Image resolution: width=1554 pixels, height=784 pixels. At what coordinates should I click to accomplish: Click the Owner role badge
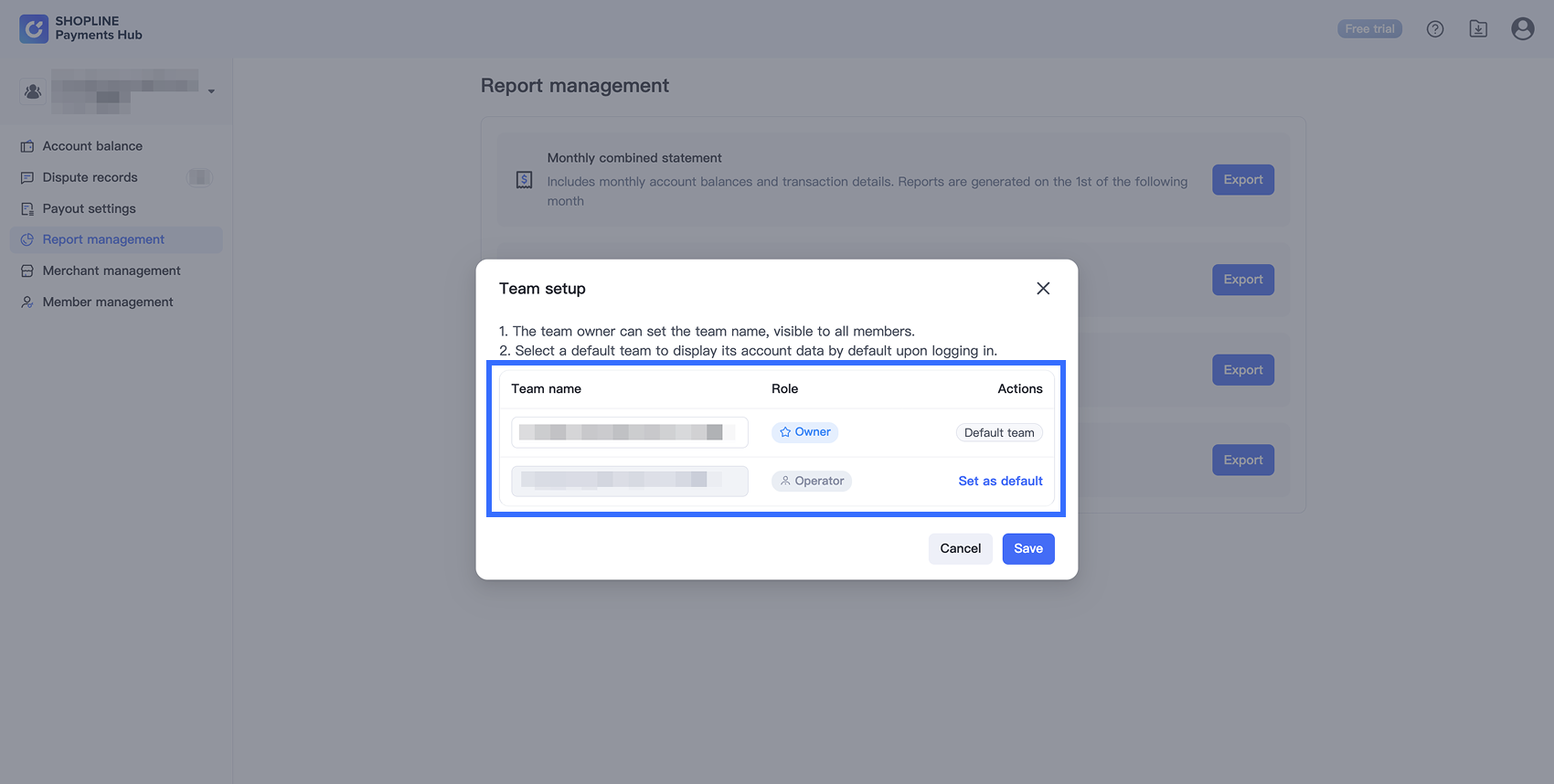point(804,432)
